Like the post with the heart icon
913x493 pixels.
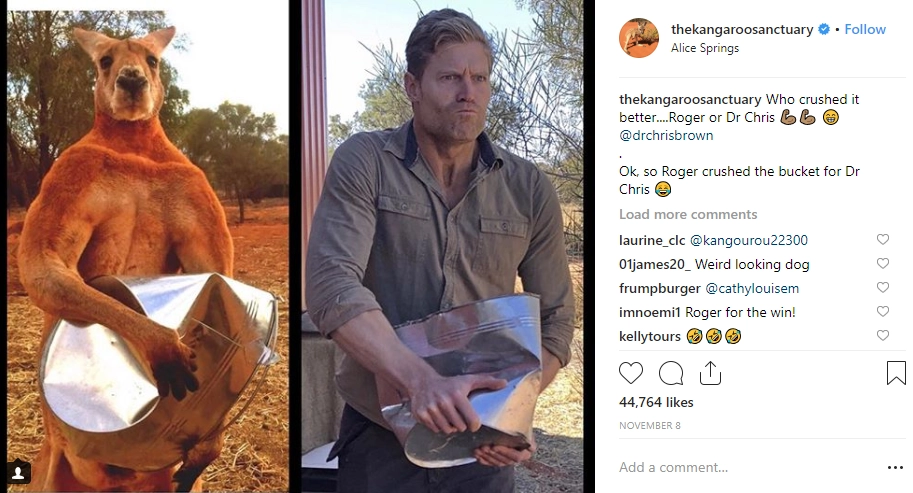[631, 374]
